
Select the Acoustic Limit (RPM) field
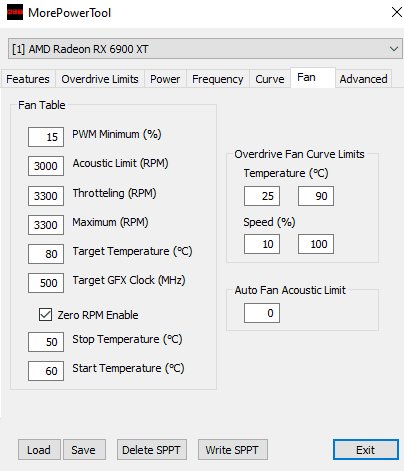[x=46, y=166]
